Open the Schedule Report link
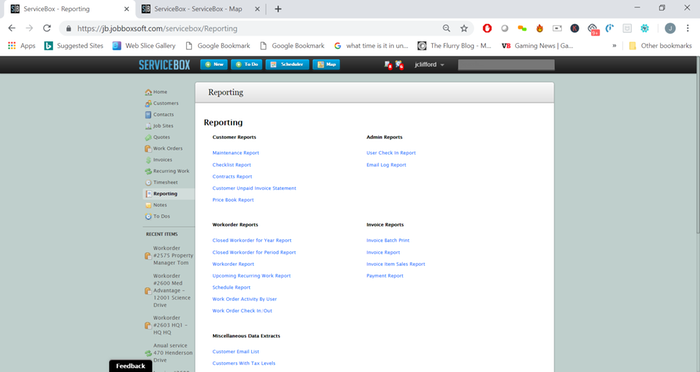 pos(231,287)
